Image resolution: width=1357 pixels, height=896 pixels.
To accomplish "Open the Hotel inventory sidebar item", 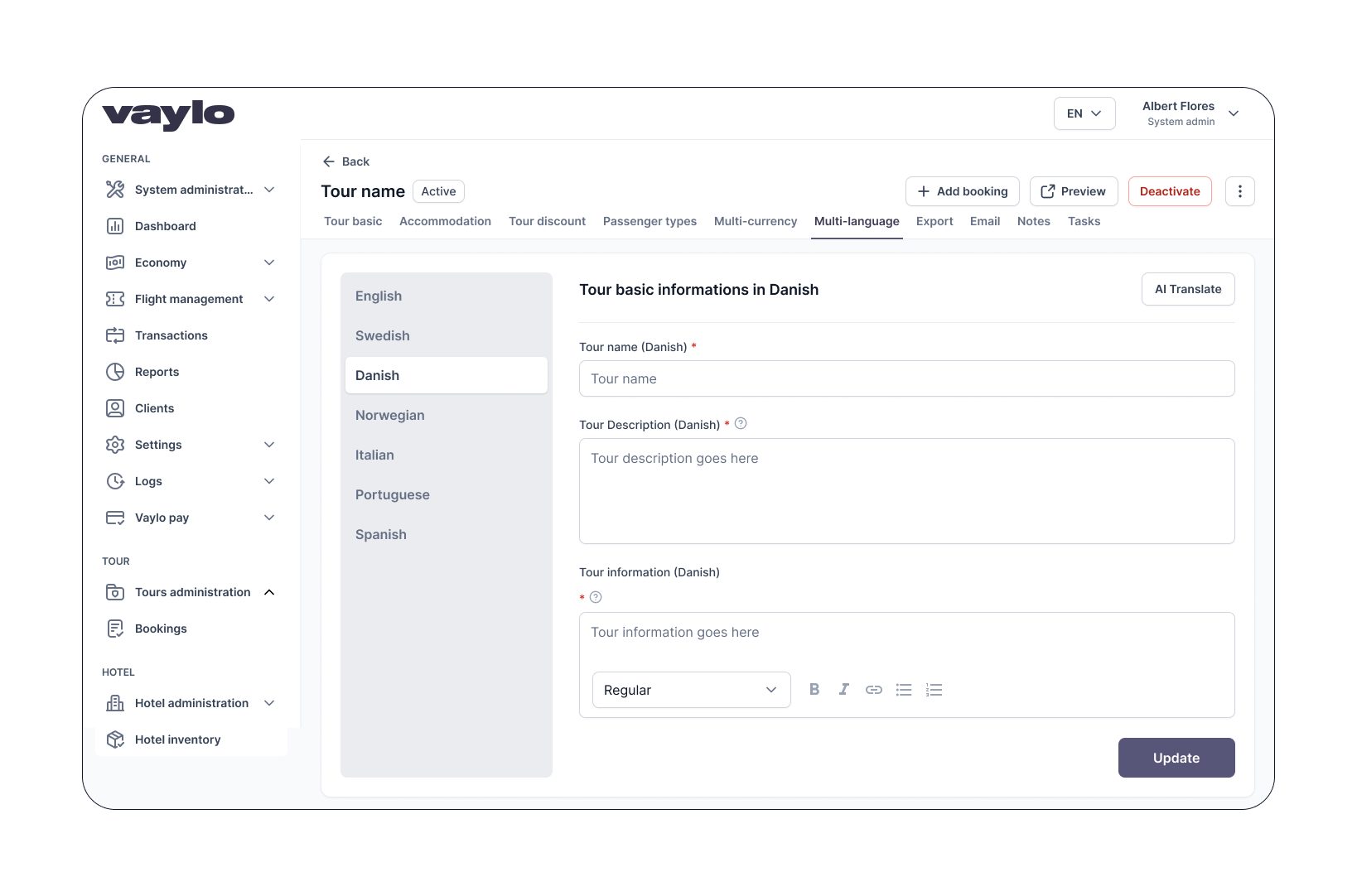I will [177, 739].
